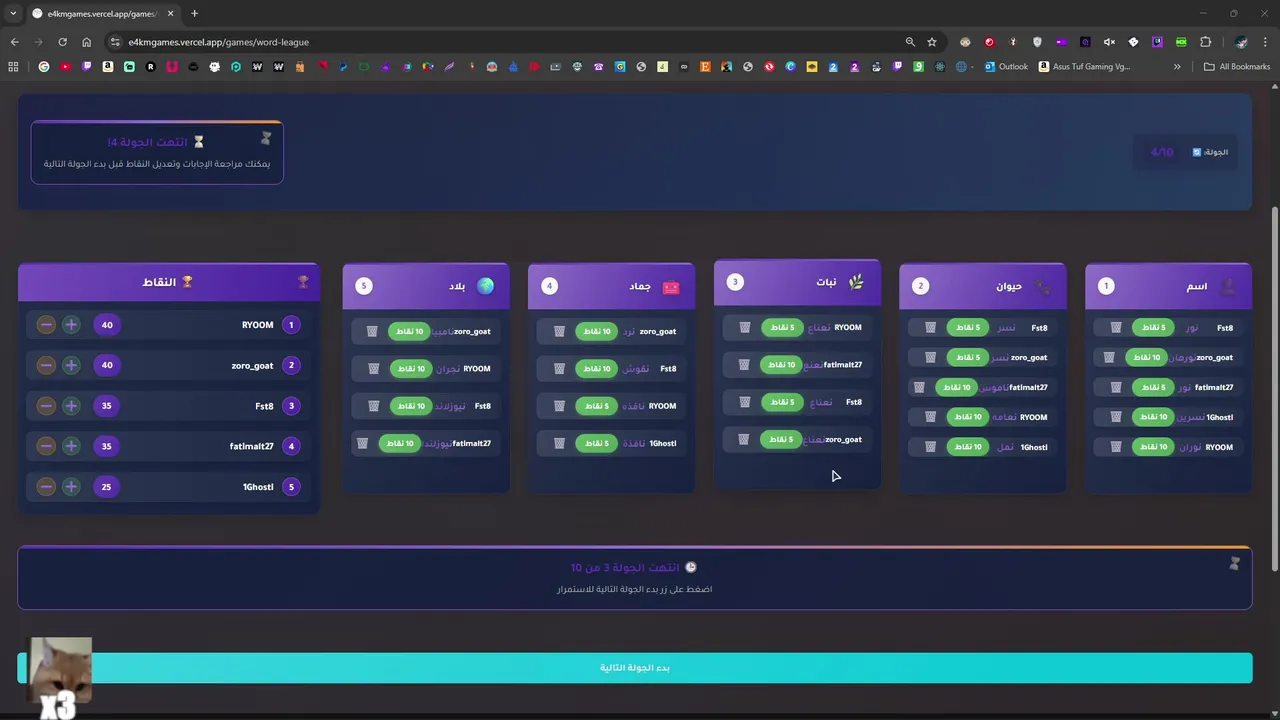Bookmark this page with the star icon
This screenshot has height=720, width=1280.
(x=932, y=42)
